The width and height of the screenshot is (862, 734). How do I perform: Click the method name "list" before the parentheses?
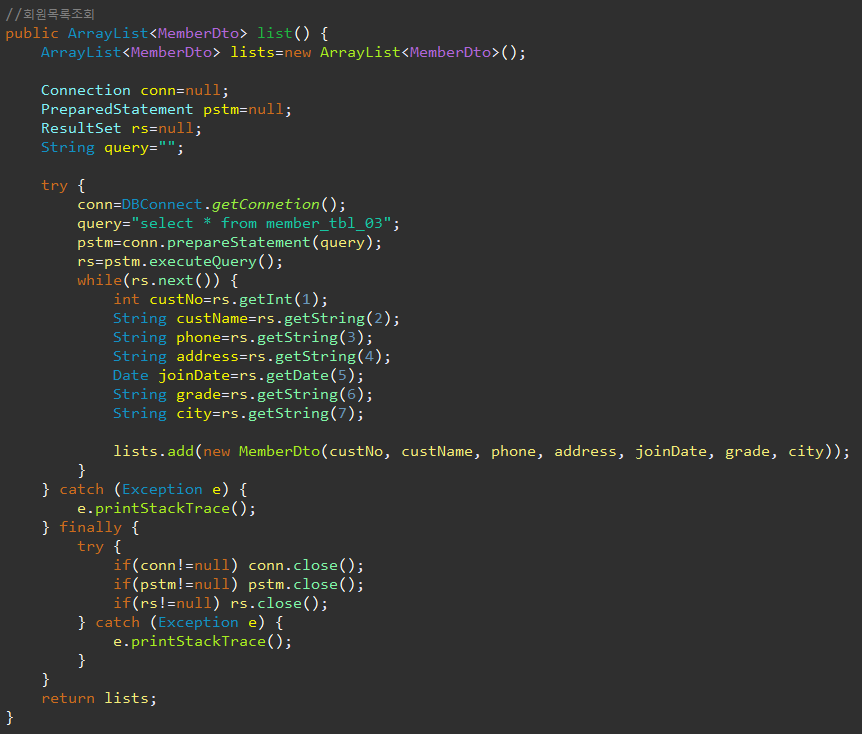(x=275, y=34)
